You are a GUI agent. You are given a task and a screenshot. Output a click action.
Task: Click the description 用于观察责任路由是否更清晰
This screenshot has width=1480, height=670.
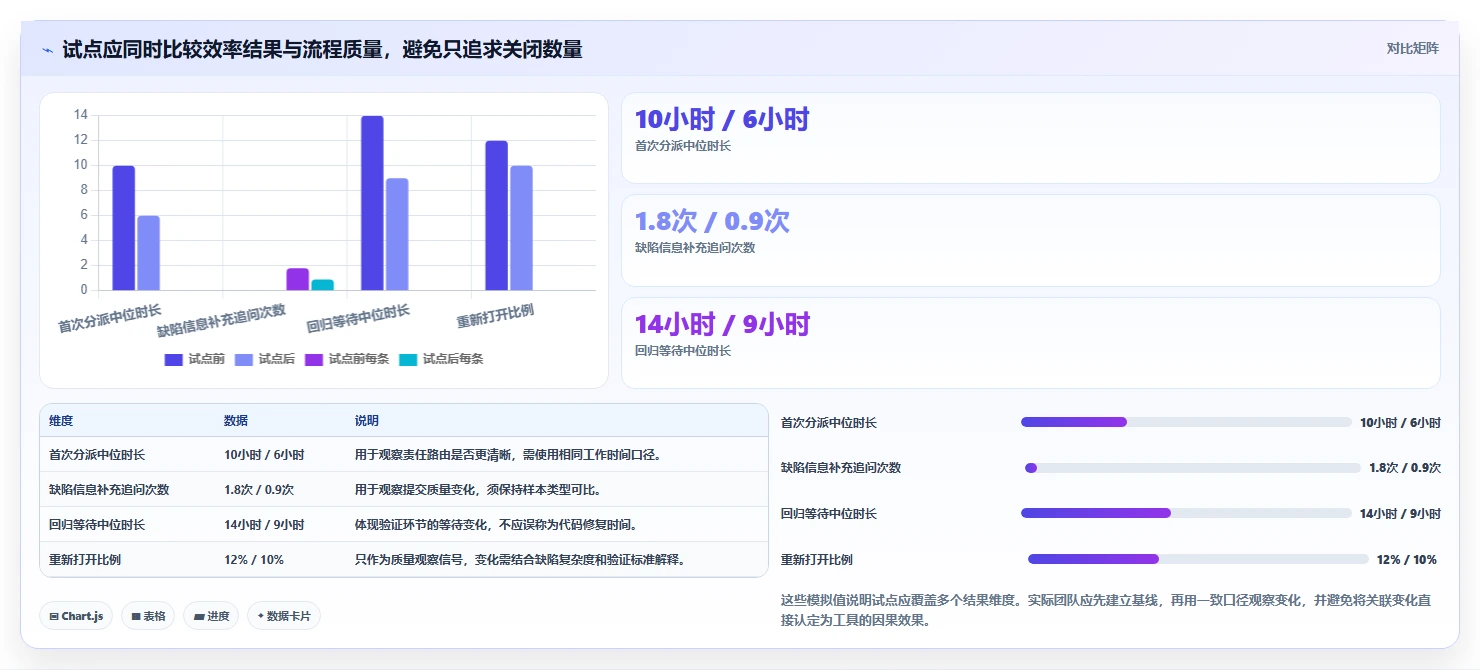click(x=508, y=455)
